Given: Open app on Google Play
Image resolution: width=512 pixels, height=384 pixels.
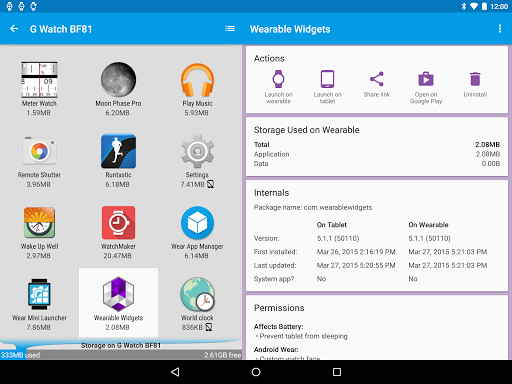Looking at the screenshot, I should tap(426, 87).
